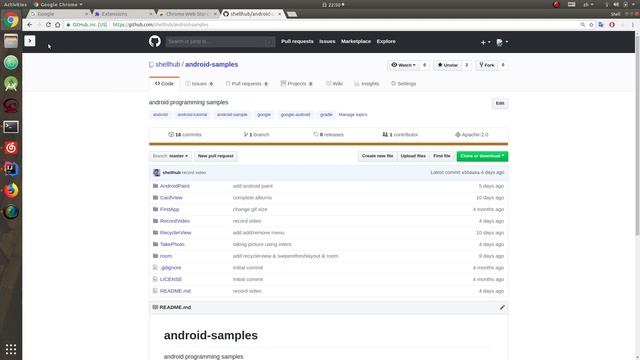This screenshot has height=360, width=640.
Task: Click Find file button
Action: tap(442, 156)
